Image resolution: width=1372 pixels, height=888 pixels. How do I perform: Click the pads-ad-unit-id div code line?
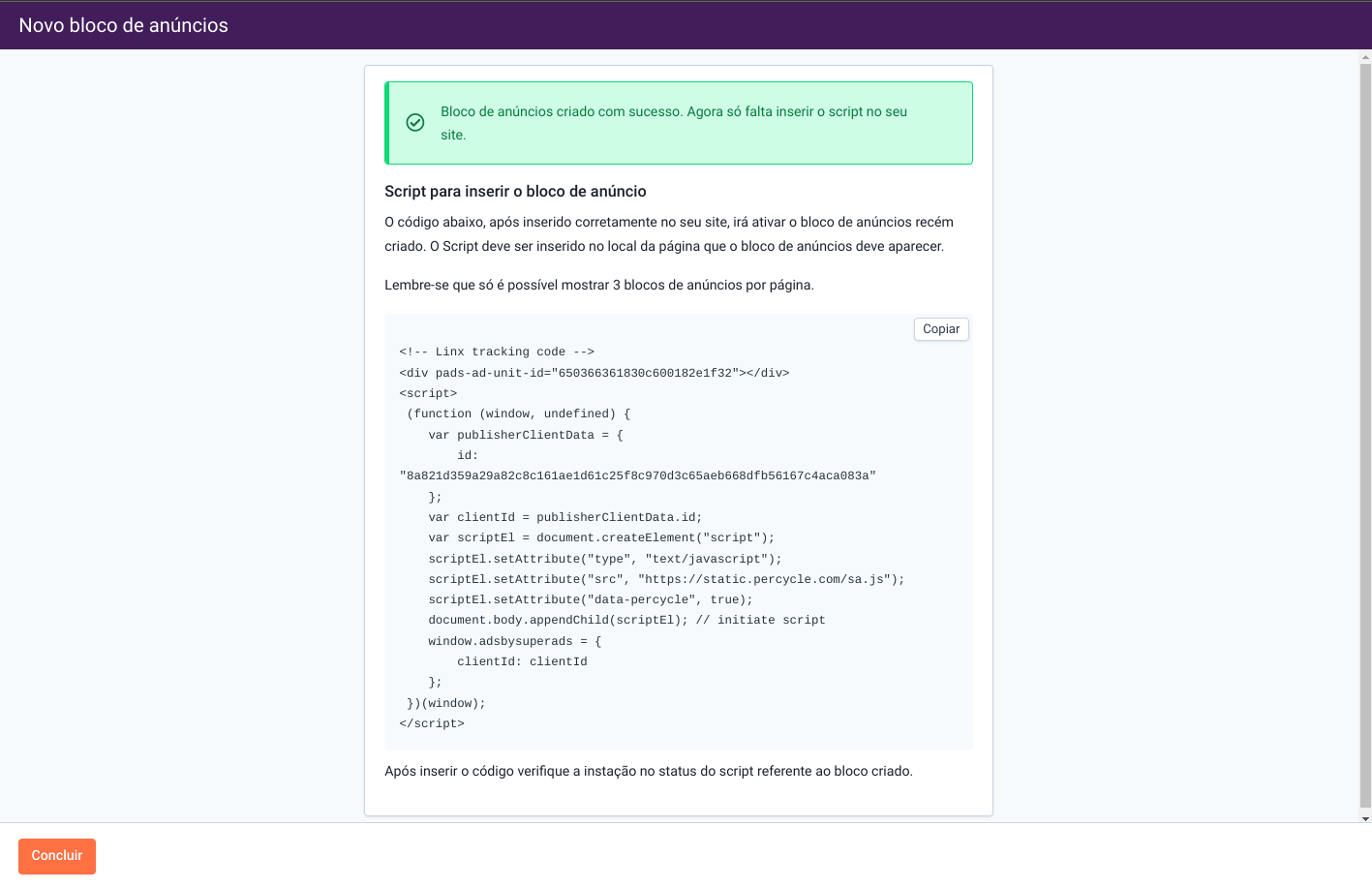pyautogui.click(x=594, y=373)
